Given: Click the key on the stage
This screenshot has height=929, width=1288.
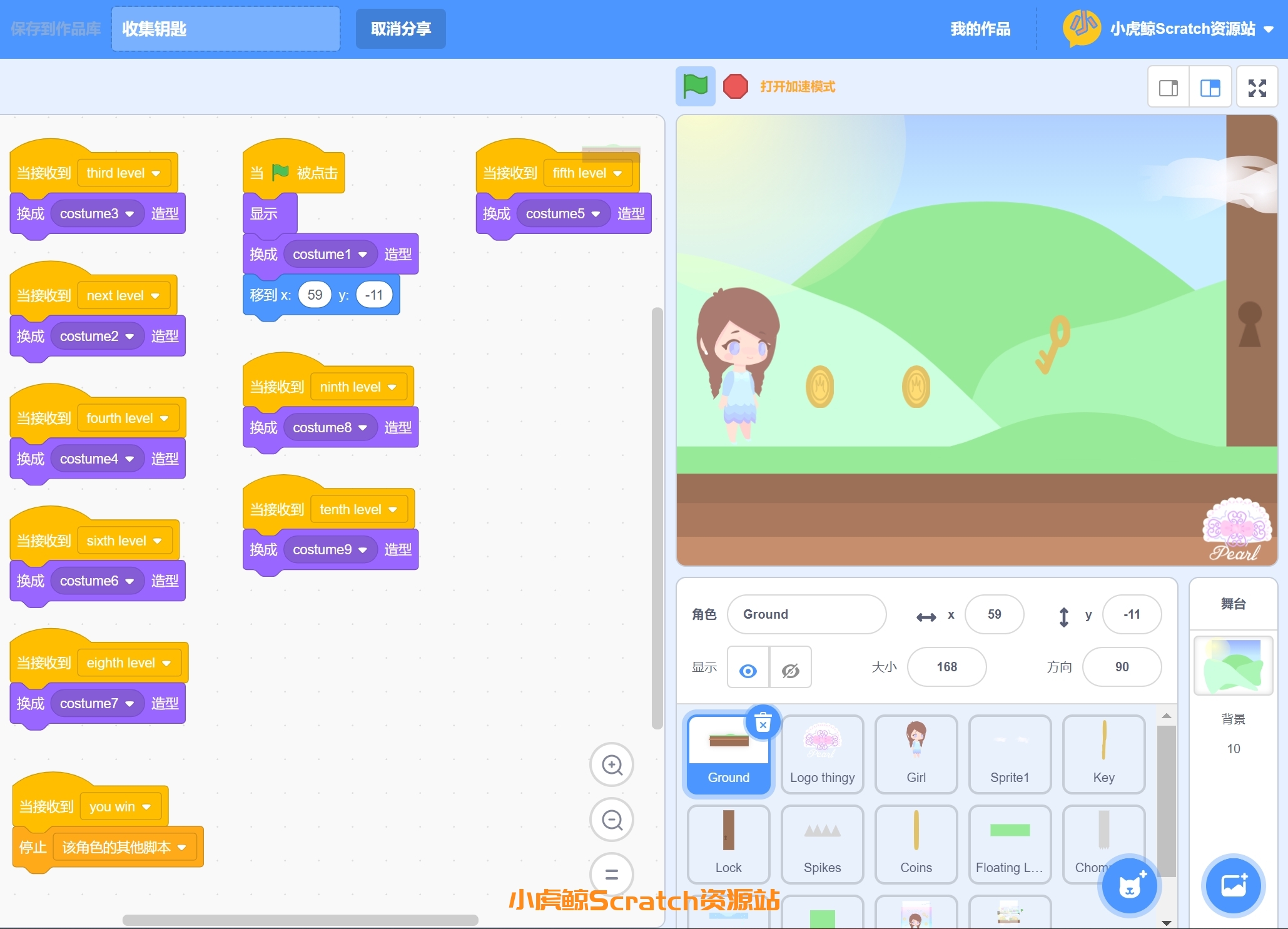Looking at the screenshot, I should pyautogui.click(x=1052, y=344).
